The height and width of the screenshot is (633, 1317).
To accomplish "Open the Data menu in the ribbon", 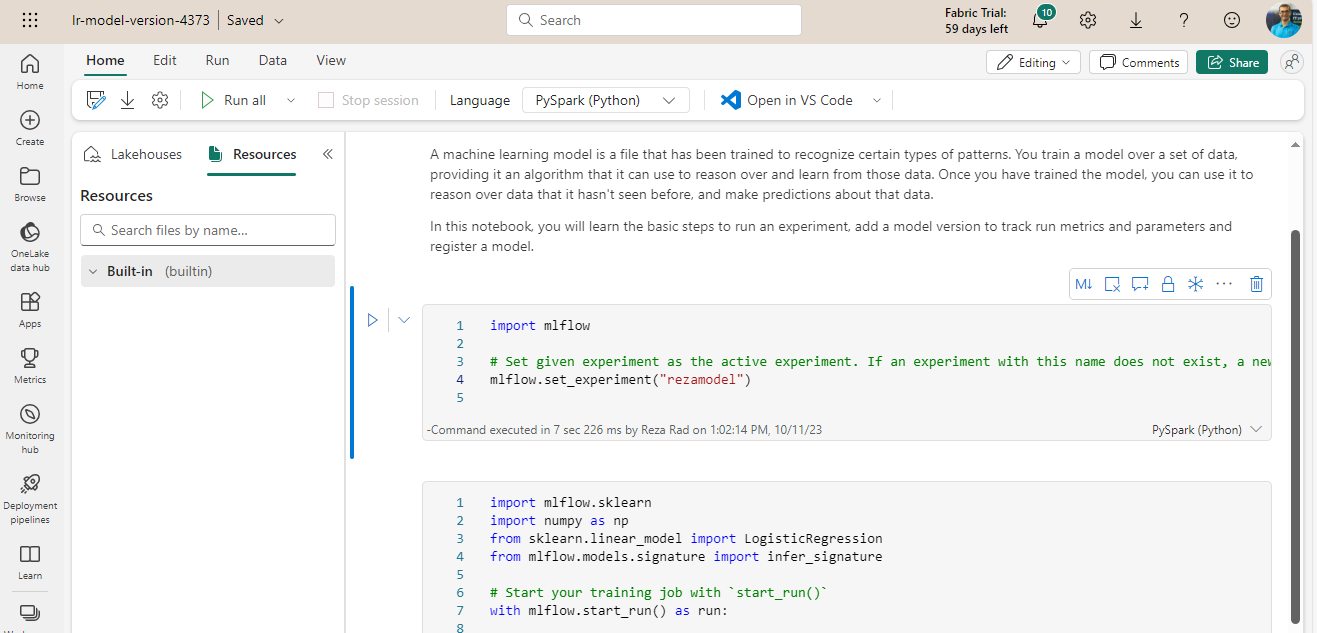I will (272, 60).
